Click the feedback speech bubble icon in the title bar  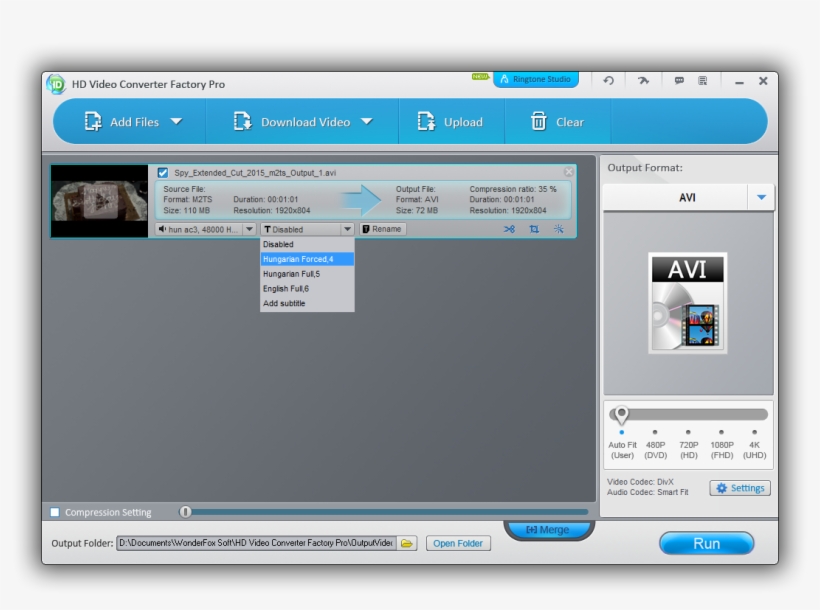pyautogui.click(x=679, y=81)
